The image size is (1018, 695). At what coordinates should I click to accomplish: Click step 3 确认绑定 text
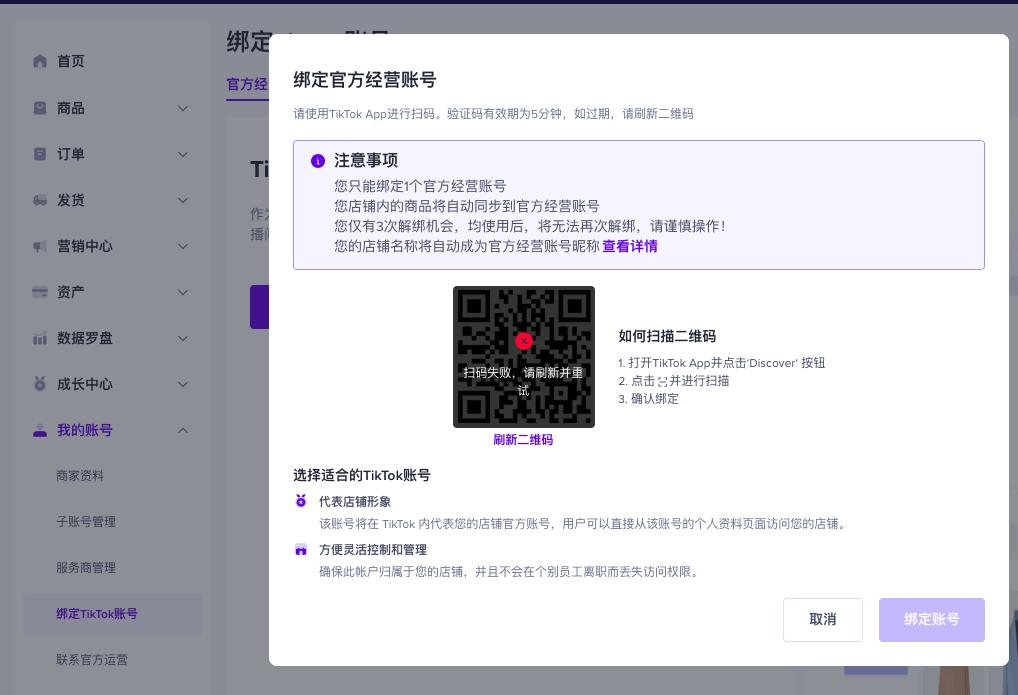coord(649,399)
